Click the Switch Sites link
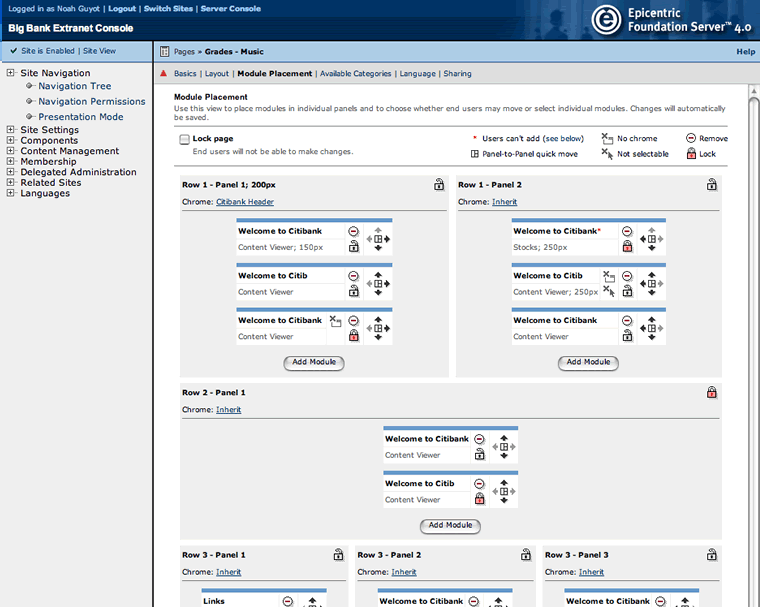760x607 pixels. [168, 9]
